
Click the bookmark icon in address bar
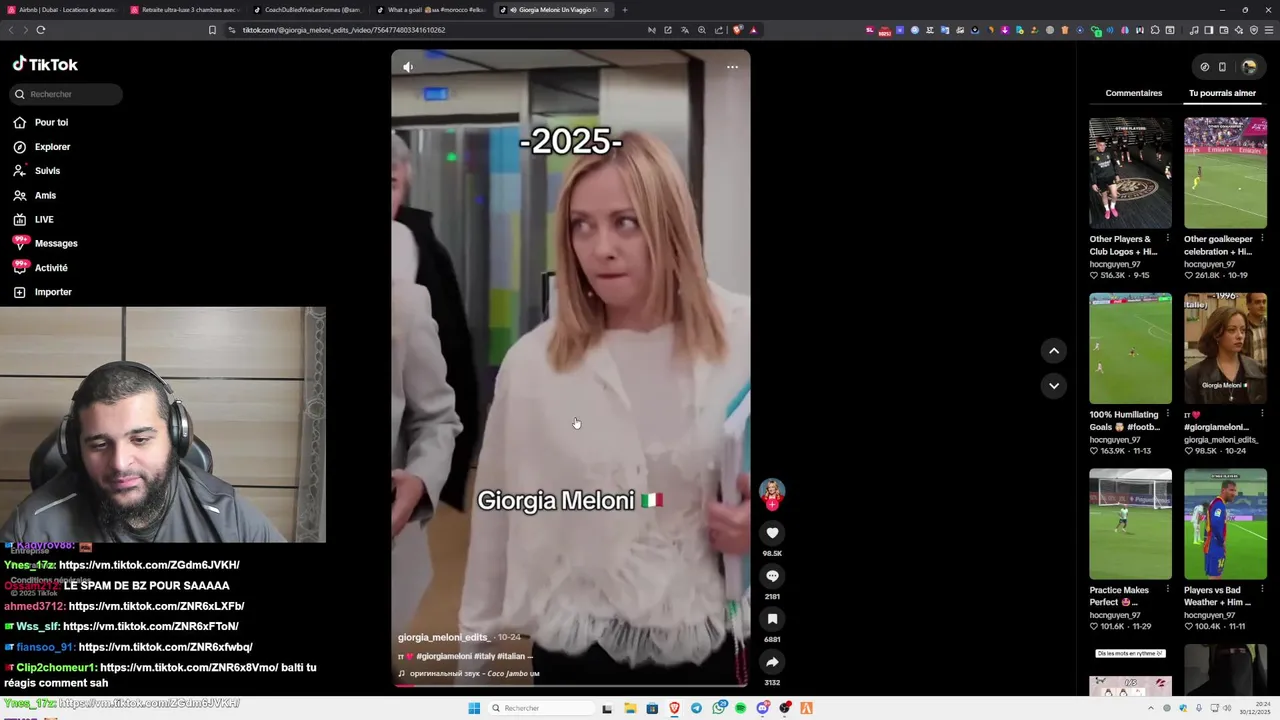[x=212, y=30]
